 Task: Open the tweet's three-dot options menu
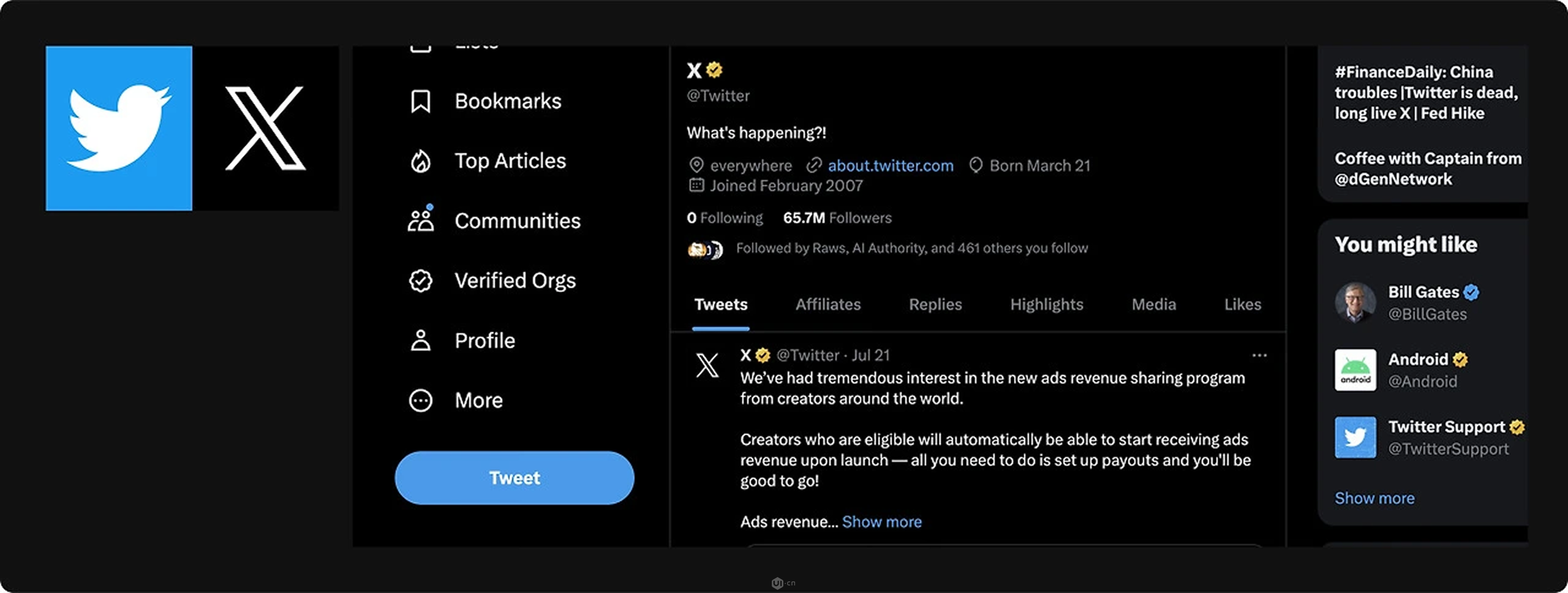pos(1259,355)
